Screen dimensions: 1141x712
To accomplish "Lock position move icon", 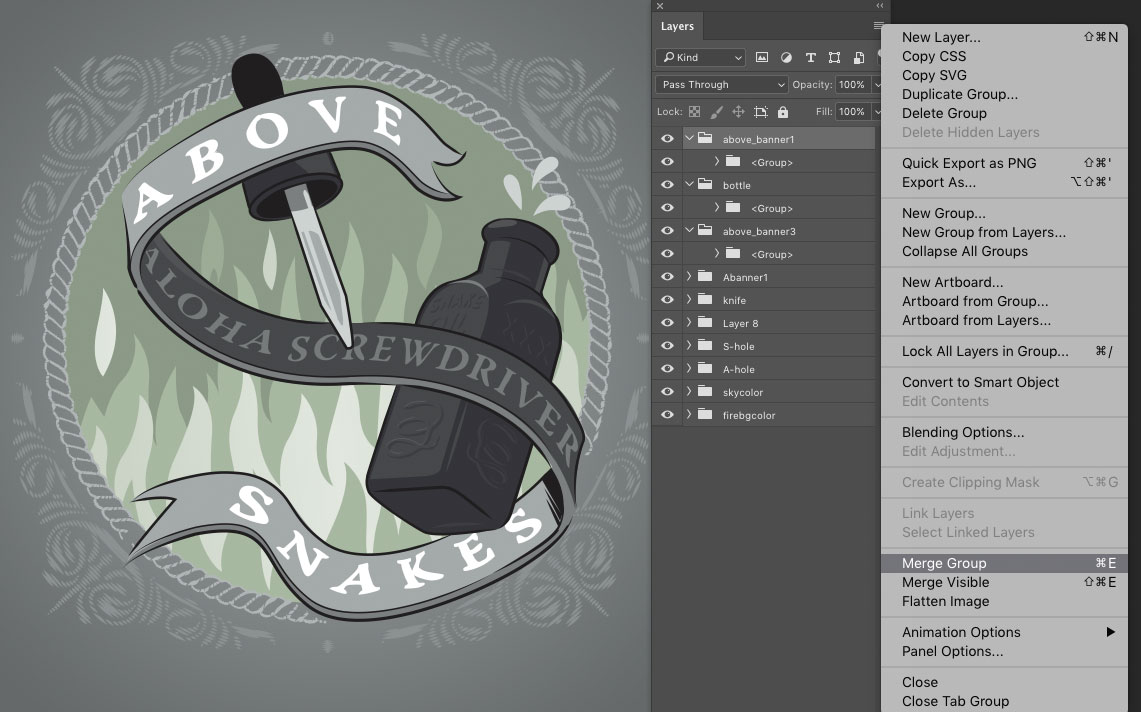I will coord(738,111).
